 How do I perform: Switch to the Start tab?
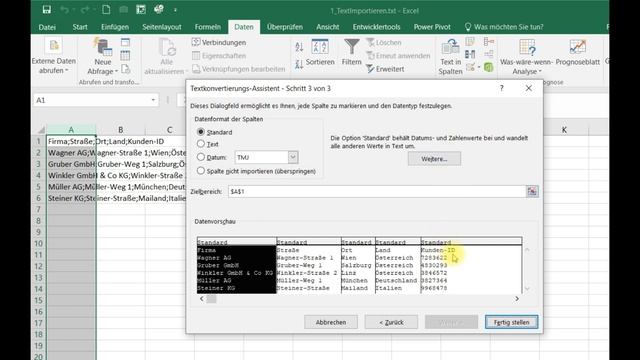pyautogui.click(x=80, y=27)
